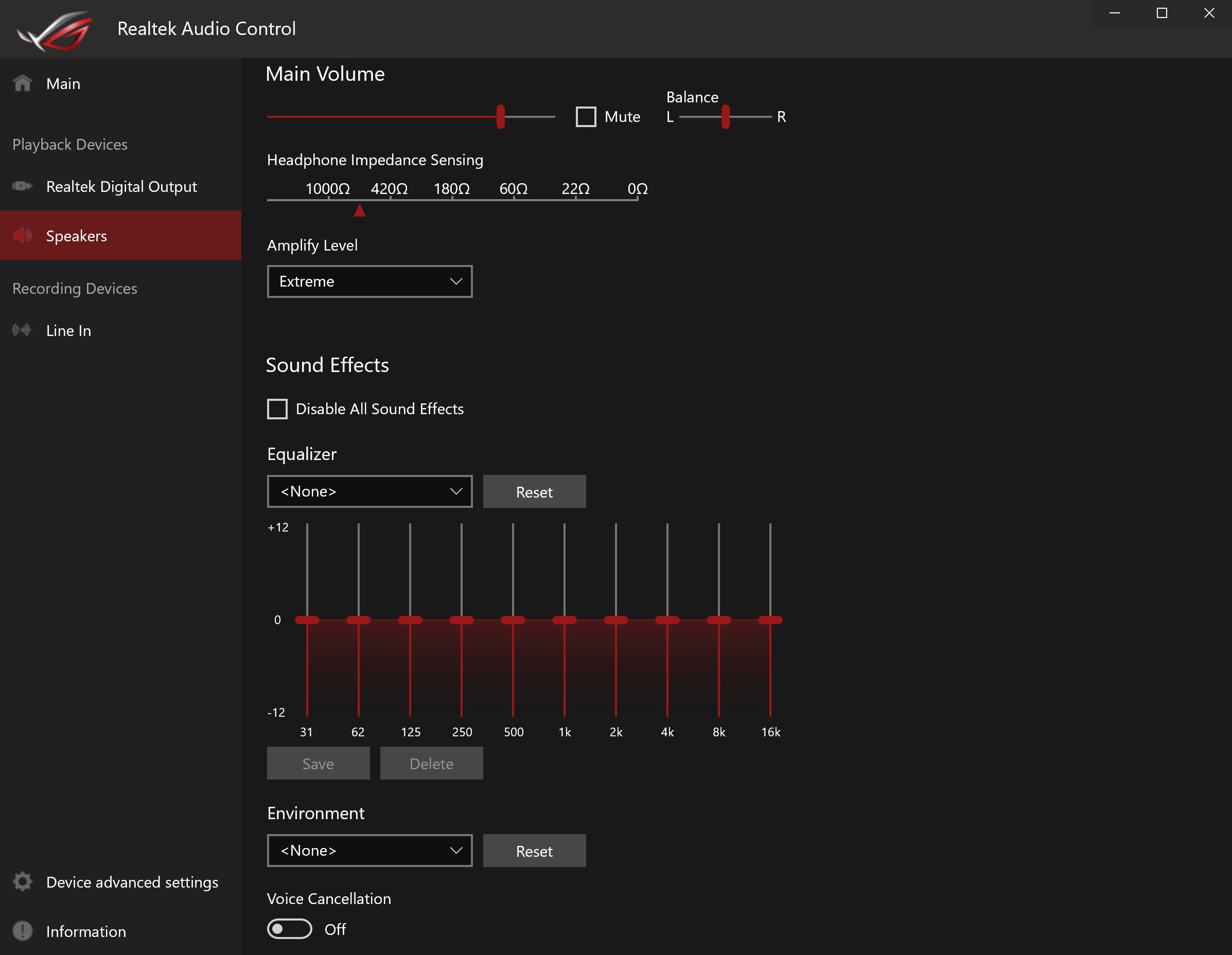
Task: Click the 8k equalizer slider handle
Action: [x=718, y=620]
